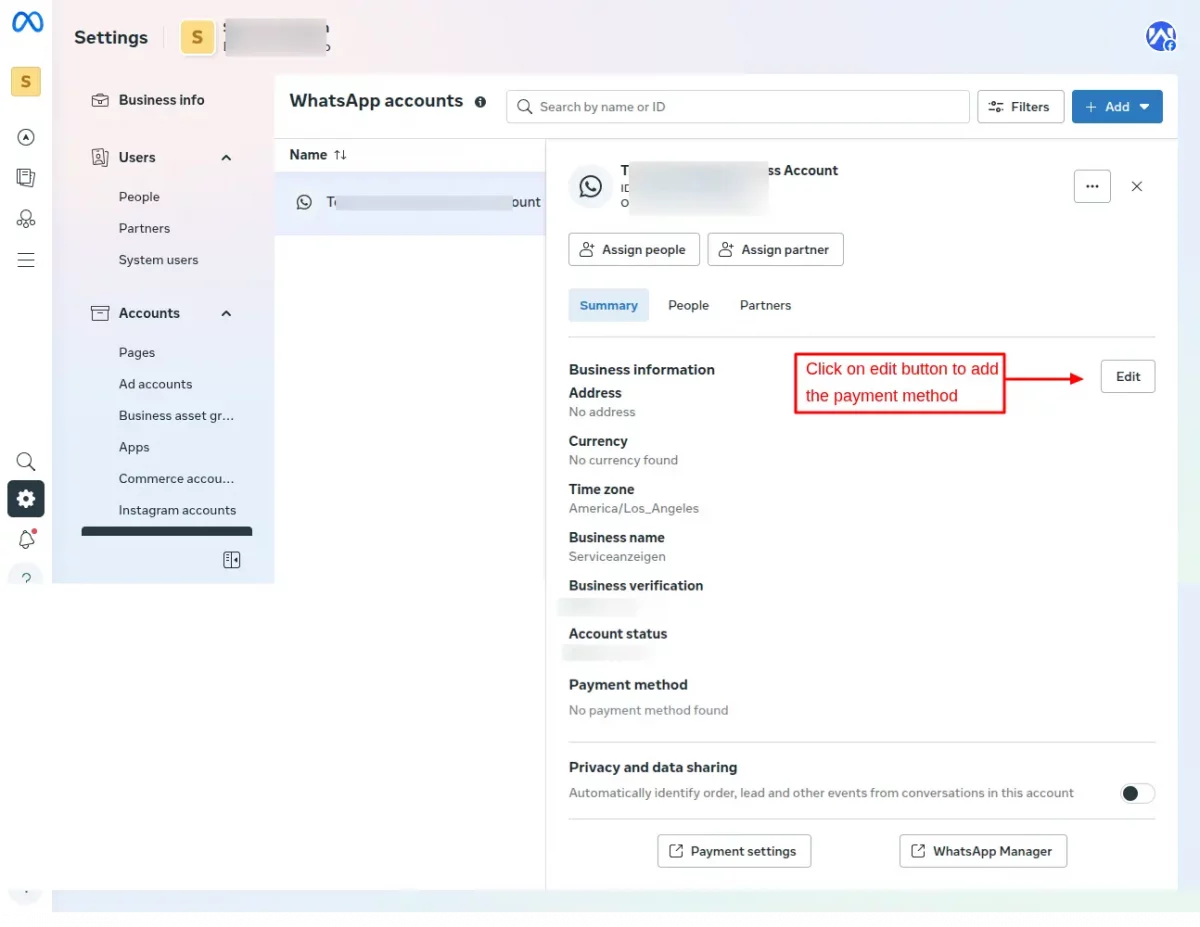This screenshot has height=927, width=1200.
Task: Open Ad accounts in sidebar
Action: tap(155, 384)
